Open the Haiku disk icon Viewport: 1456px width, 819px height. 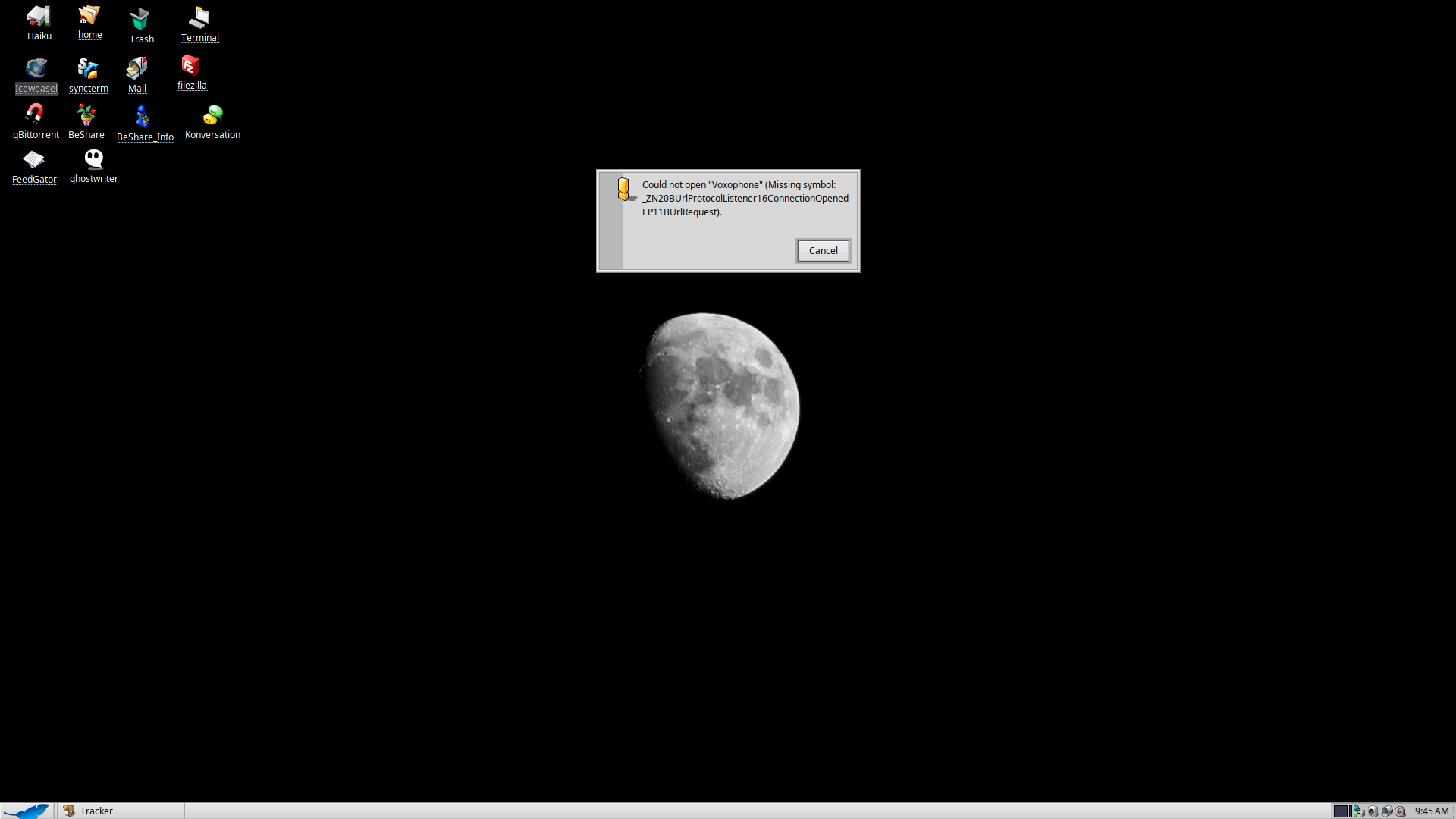coord(39,17)
